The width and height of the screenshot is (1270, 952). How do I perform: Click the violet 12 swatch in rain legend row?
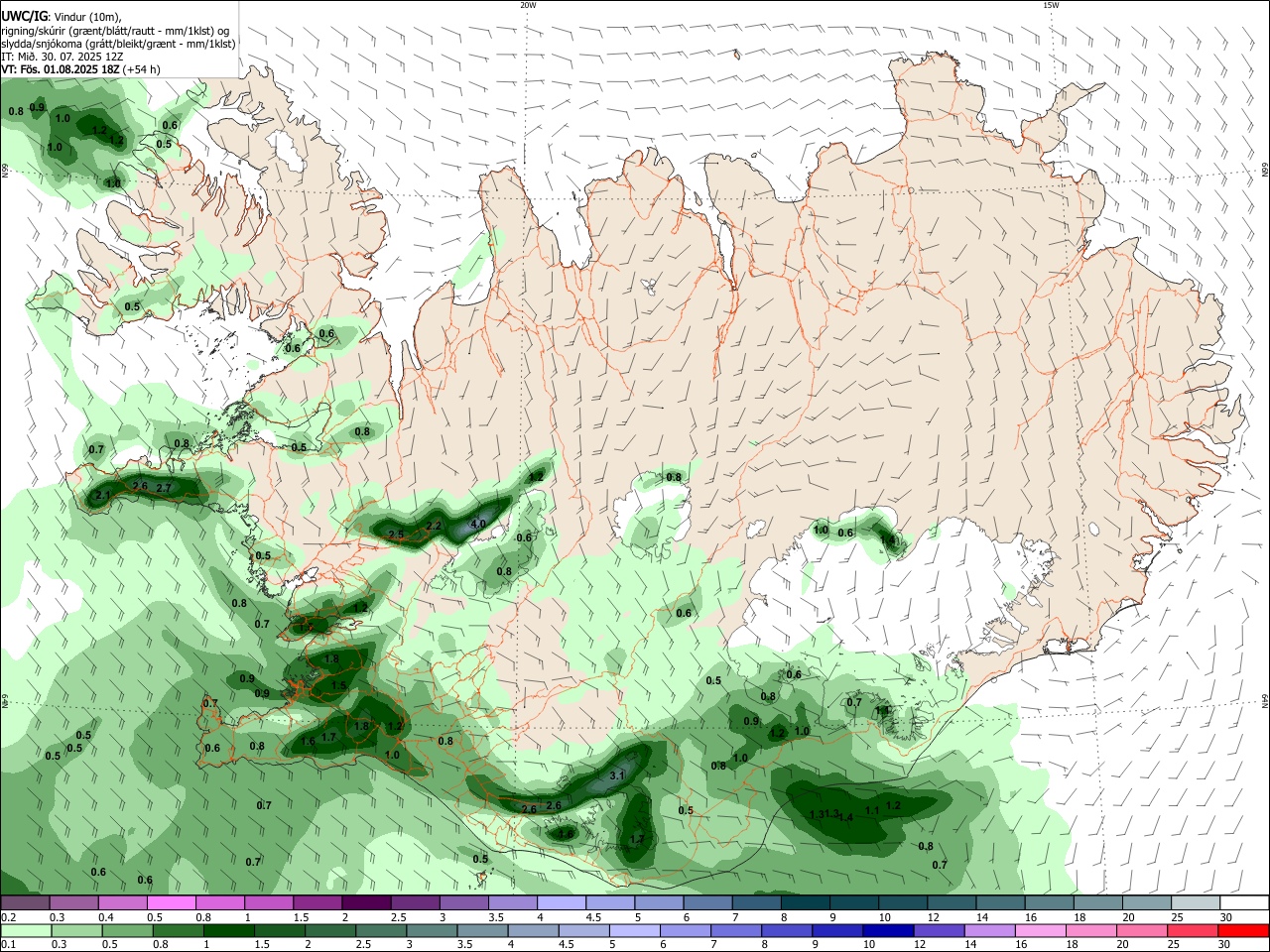pyautogui.click(x=939, y=930)
